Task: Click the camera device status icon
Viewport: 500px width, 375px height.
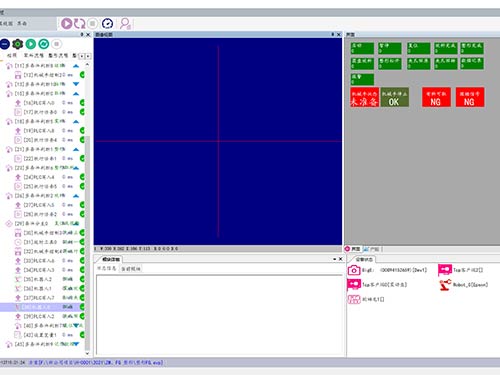Action: coord(354,270)
